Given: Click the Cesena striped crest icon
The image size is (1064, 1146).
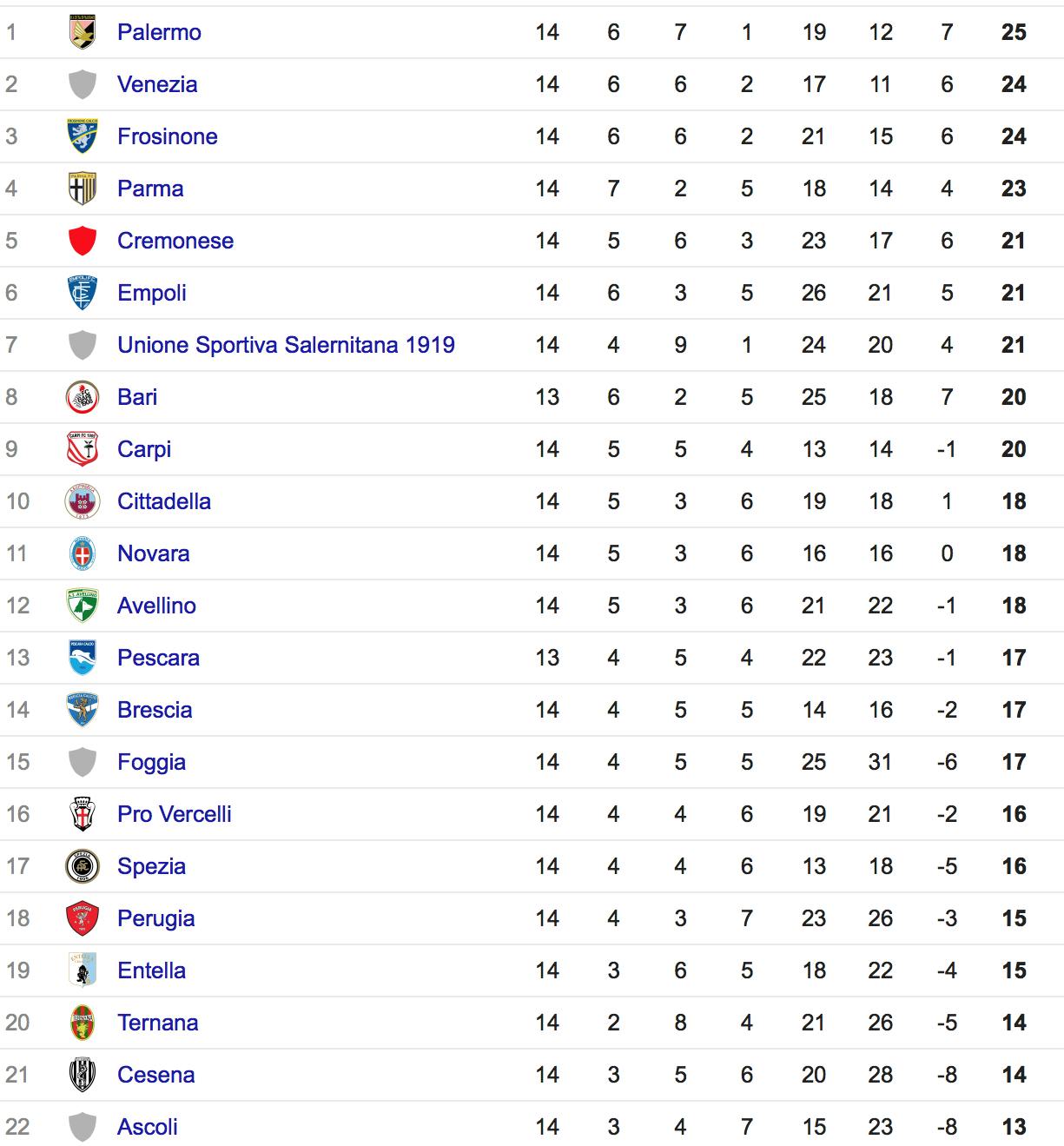Looking at the screenshot, I should 83,1075.
